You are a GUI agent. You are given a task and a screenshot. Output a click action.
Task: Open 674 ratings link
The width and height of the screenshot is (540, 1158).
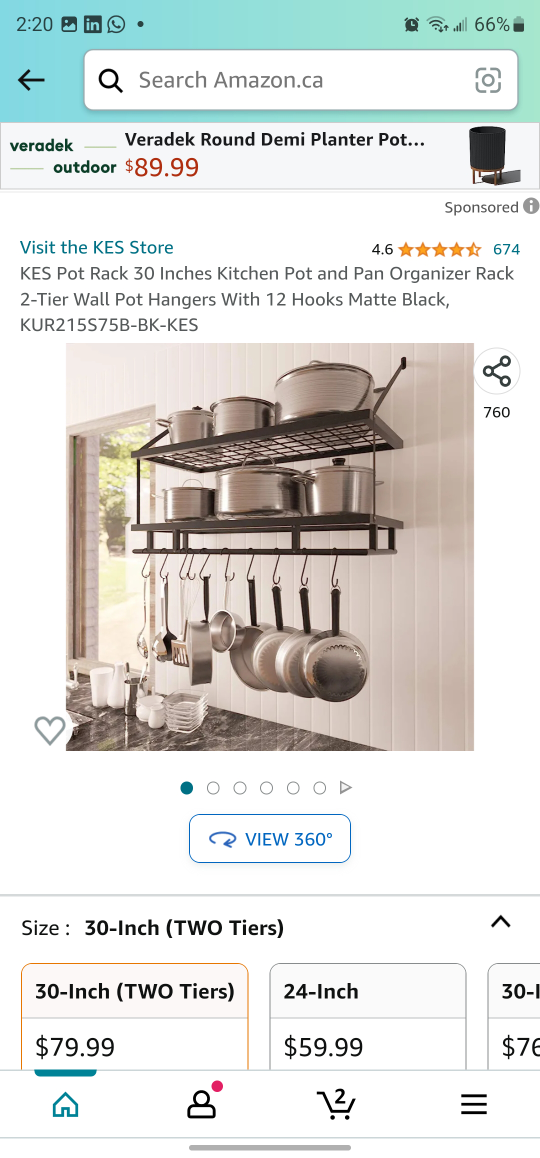(x=507, y=250)
